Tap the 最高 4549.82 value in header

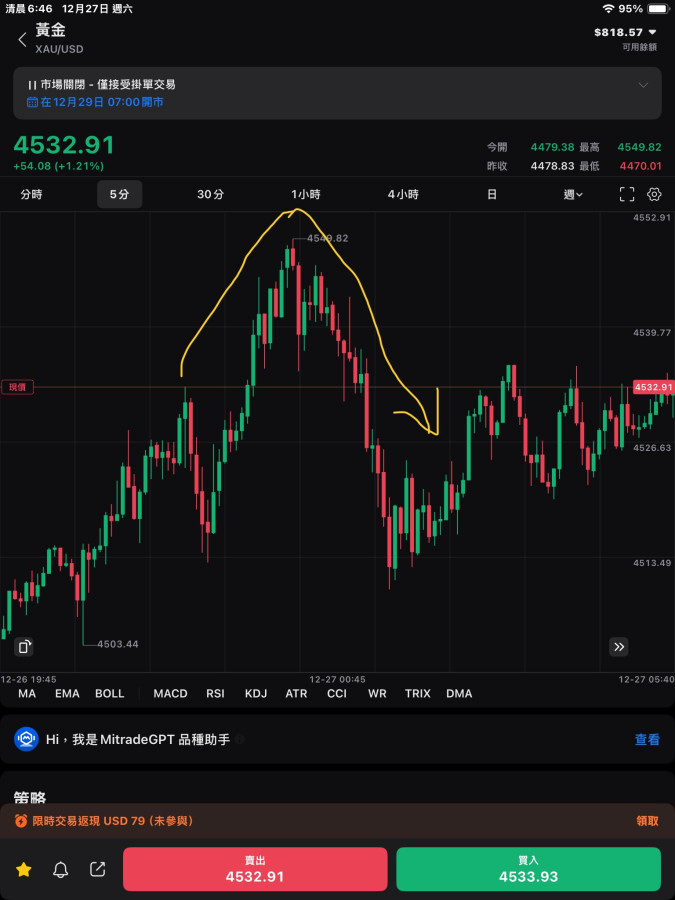coord(639,148)
